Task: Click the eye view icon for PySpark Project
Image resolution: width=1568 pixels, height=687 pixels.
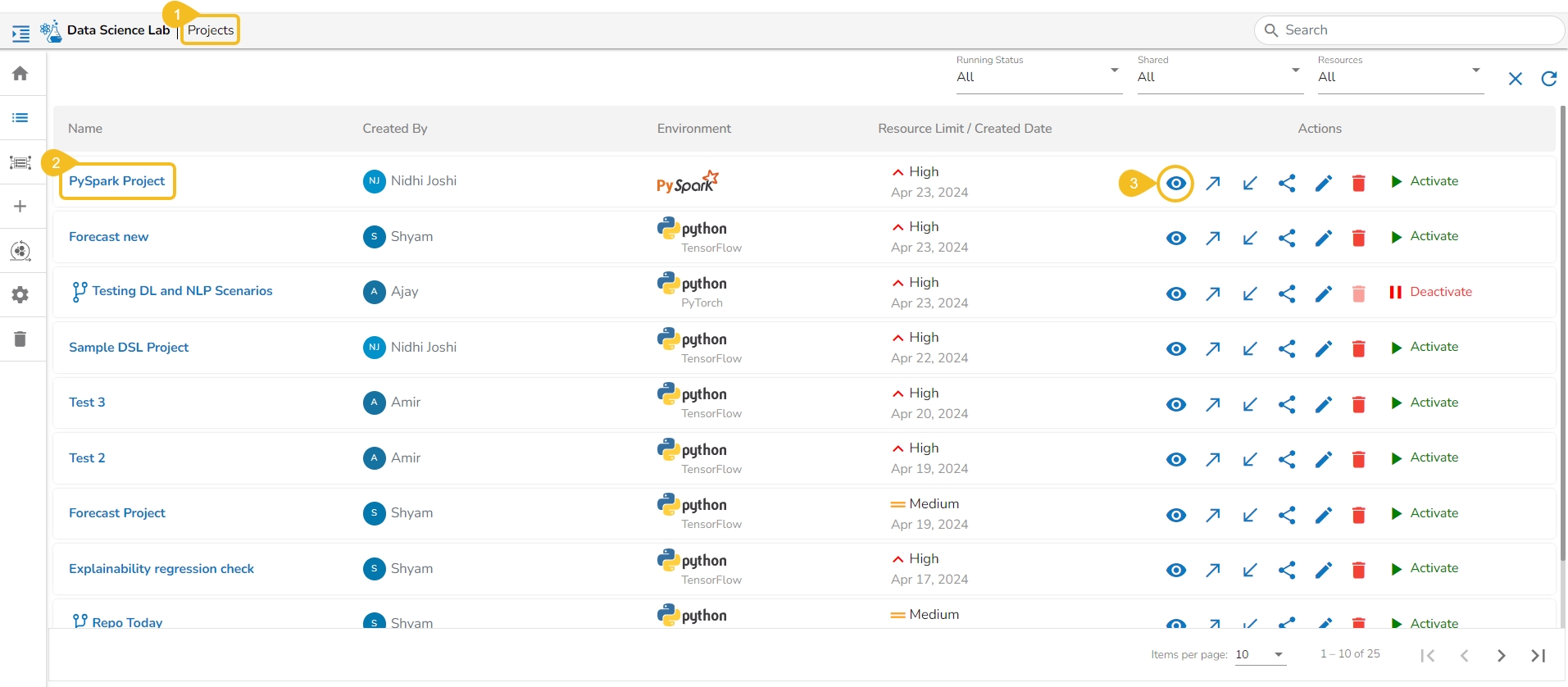Action: pyautogui.click(x=1175, y=183)
